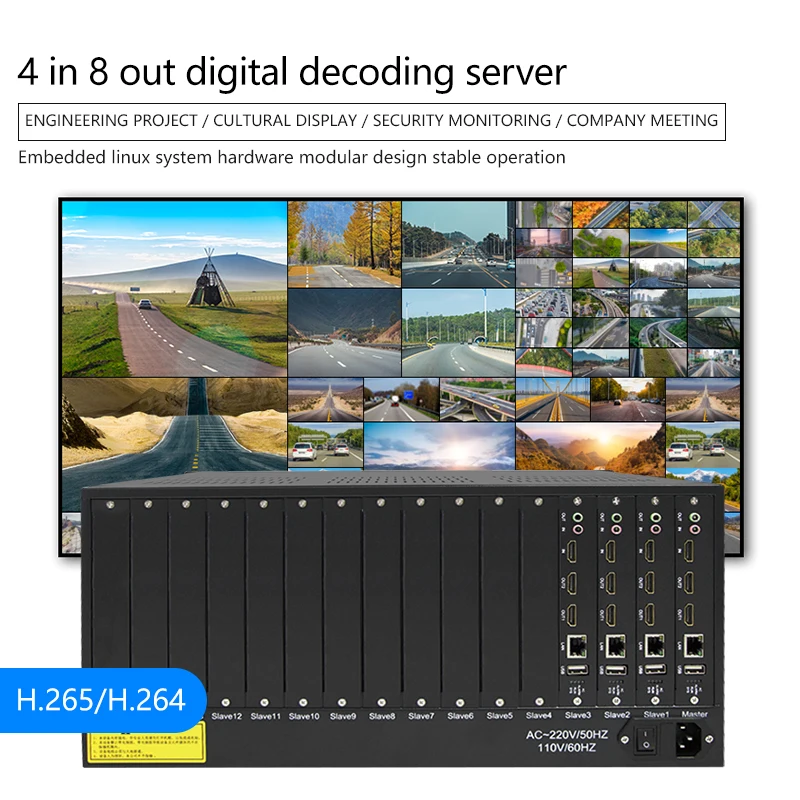Click the 'Slave10' slot label

pyautogui.click(x=304, y=716)
